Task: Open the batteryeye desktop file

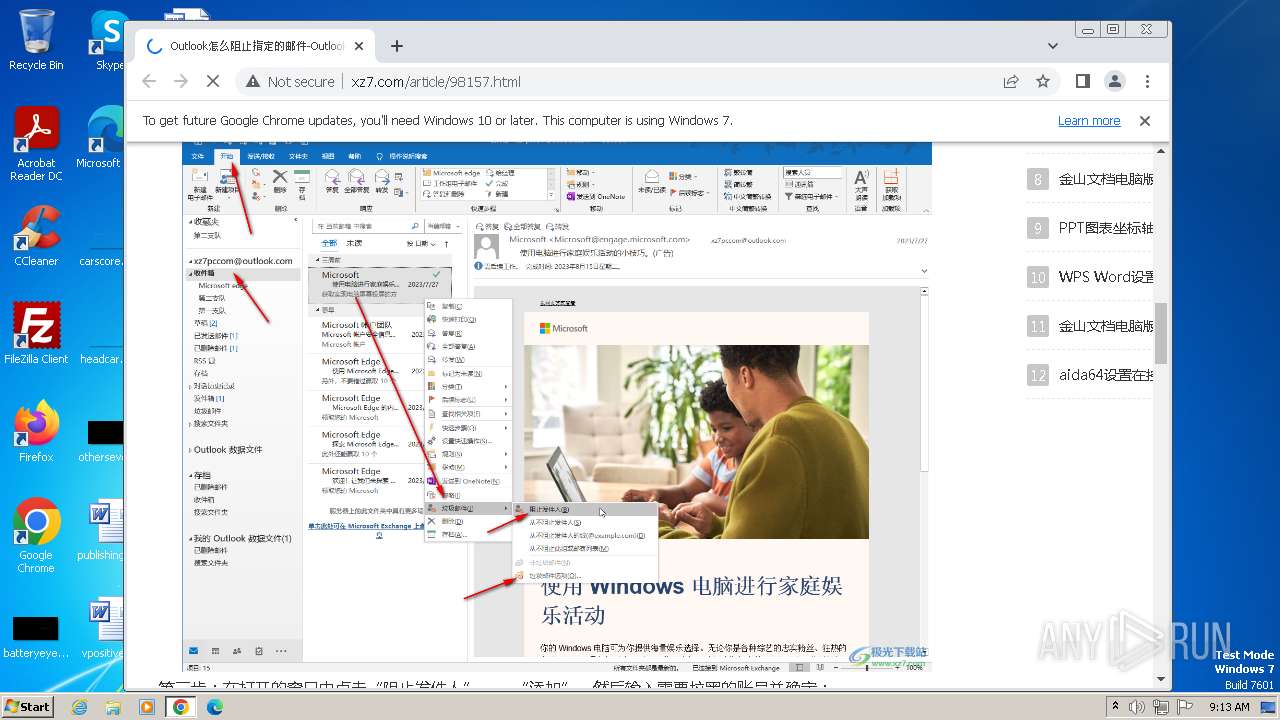Action: coord(36,636)
